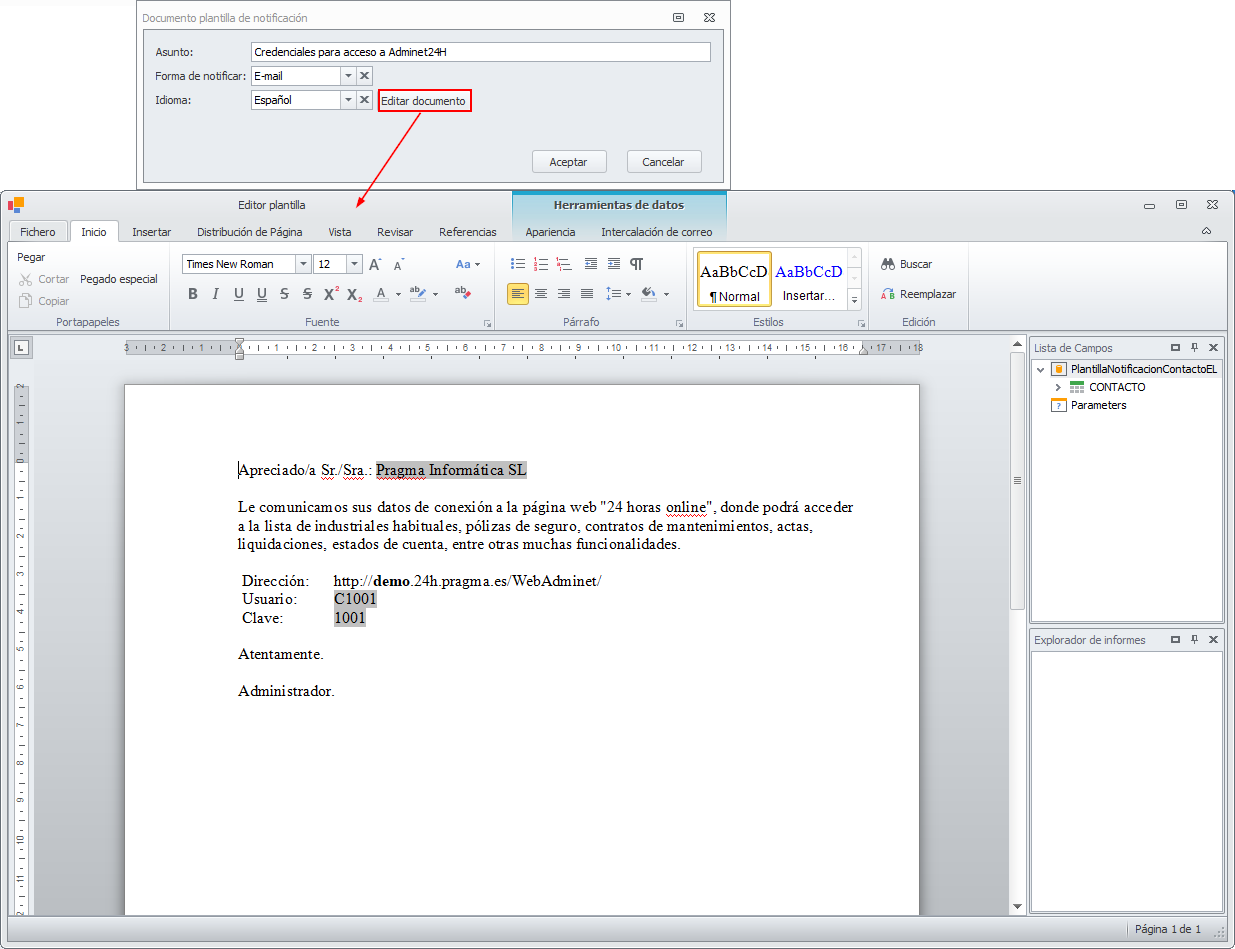
Task: Click the Buscar binoculars icon
Action: [887, 265]
